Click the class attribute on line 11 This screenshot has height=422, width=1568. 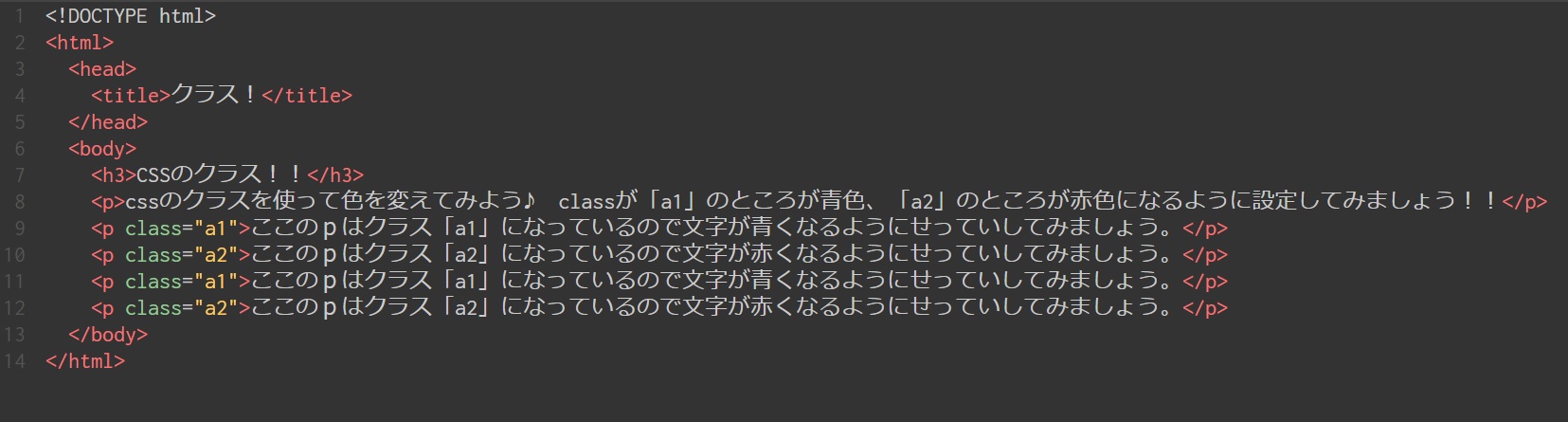coord(153,282)
